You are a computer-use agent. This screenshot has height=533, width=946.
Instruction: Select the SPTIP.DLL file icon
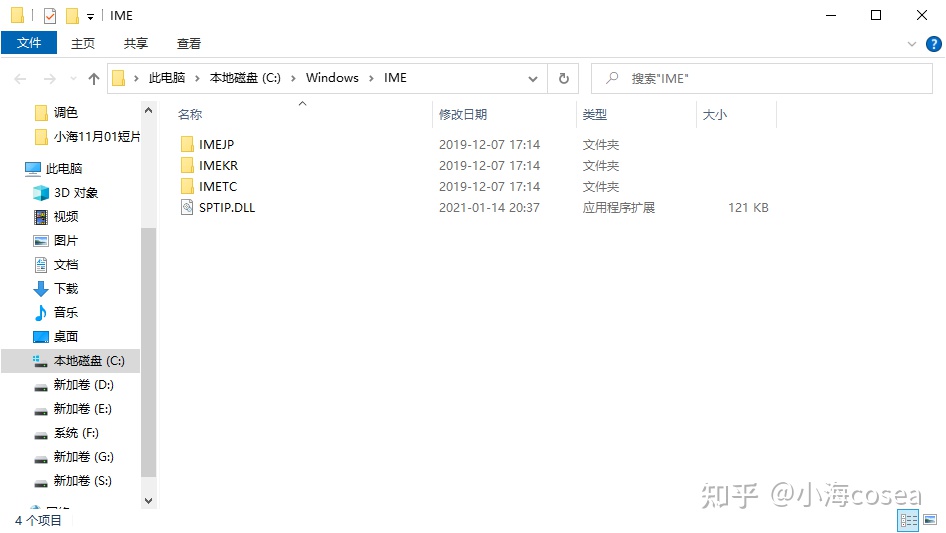(x=187, y=208)
